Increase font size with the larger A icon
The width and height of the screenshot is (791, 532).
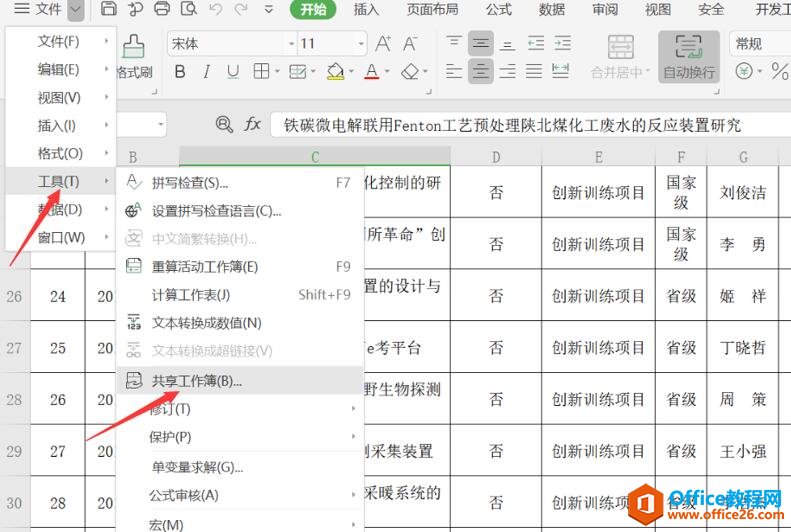(x=383, y=44)
